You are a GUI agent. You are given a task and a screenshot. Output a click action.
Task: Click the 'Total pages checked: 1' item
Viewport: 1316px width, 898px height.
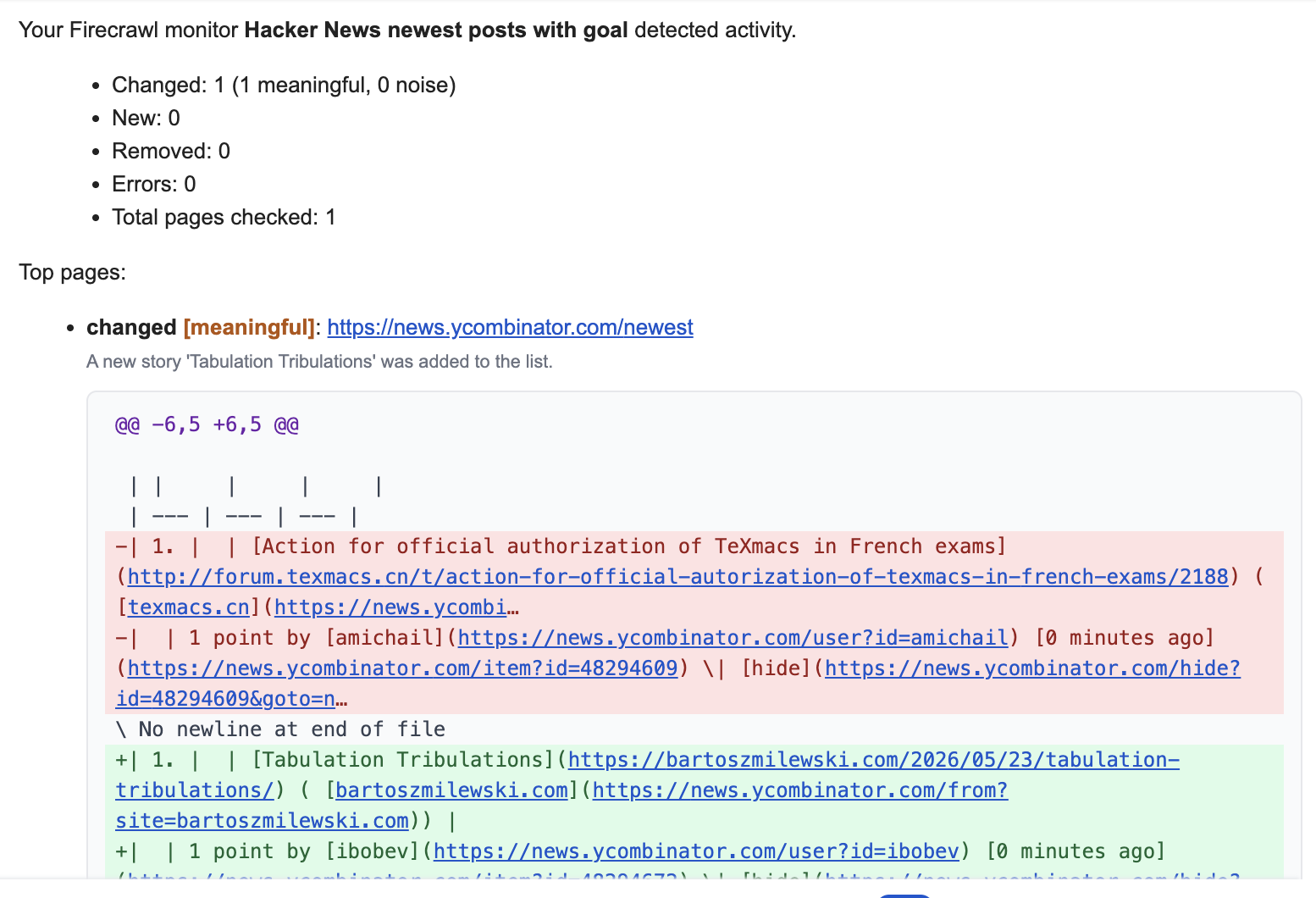coord(224,218)
